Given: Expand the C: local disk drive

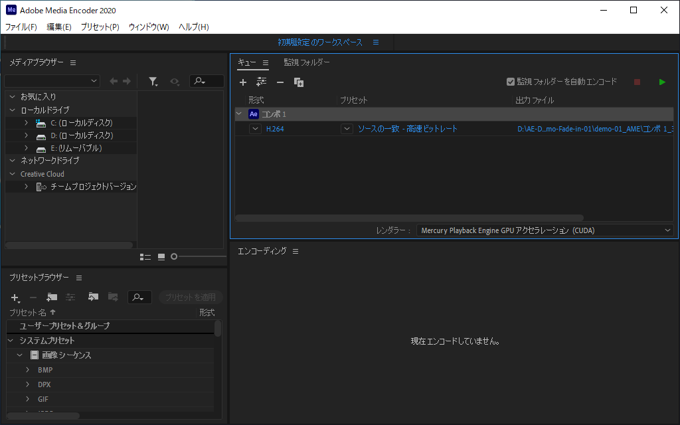Looking at the screenshot, I should pos(26,123).
